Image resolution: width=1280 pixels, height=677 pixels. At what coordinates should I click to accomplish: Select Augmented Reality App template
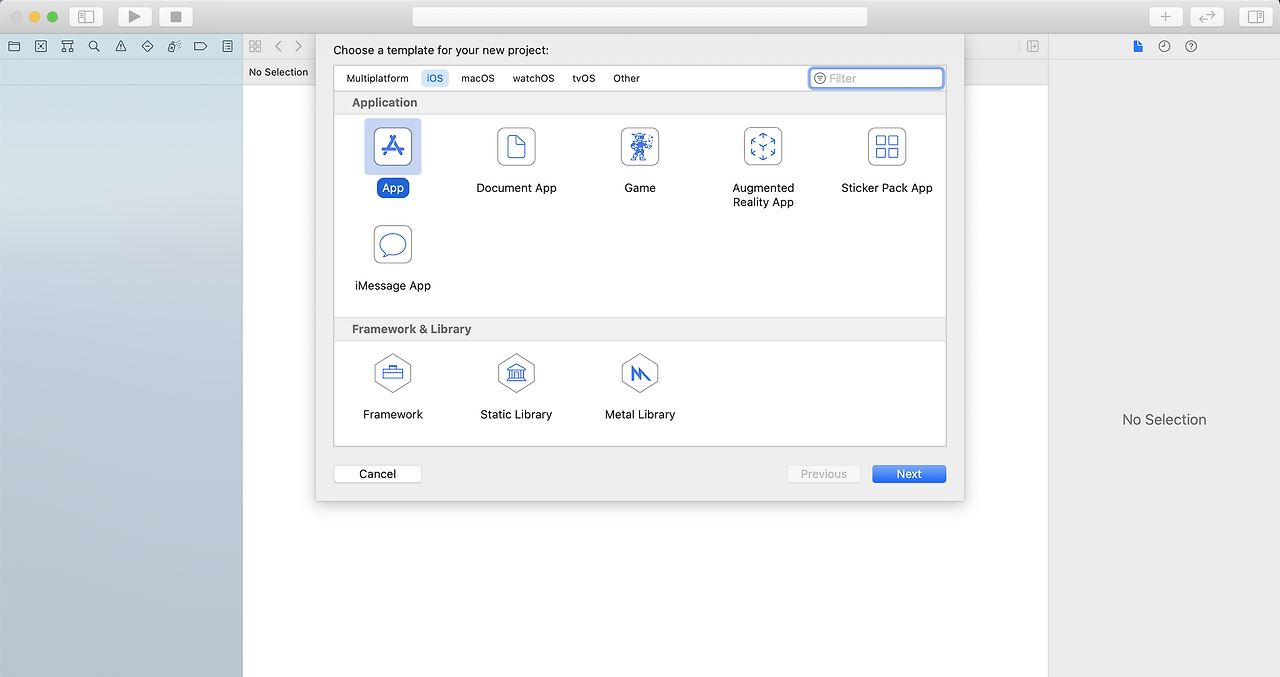(x=763, y=147)
